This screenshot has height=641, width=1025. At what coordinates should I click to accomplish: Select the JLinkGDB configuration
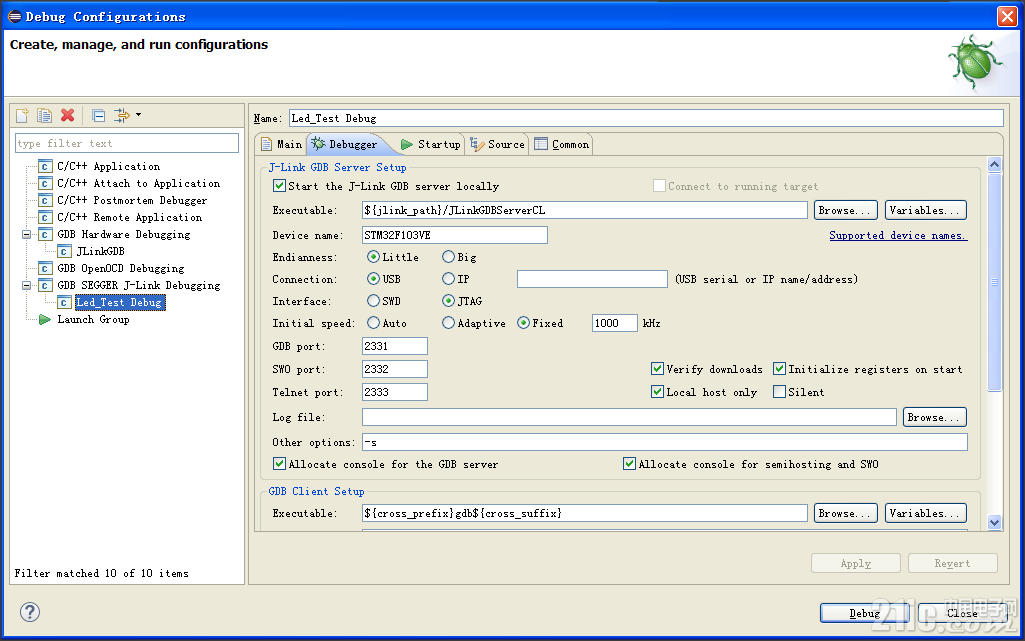pos(101,252)
